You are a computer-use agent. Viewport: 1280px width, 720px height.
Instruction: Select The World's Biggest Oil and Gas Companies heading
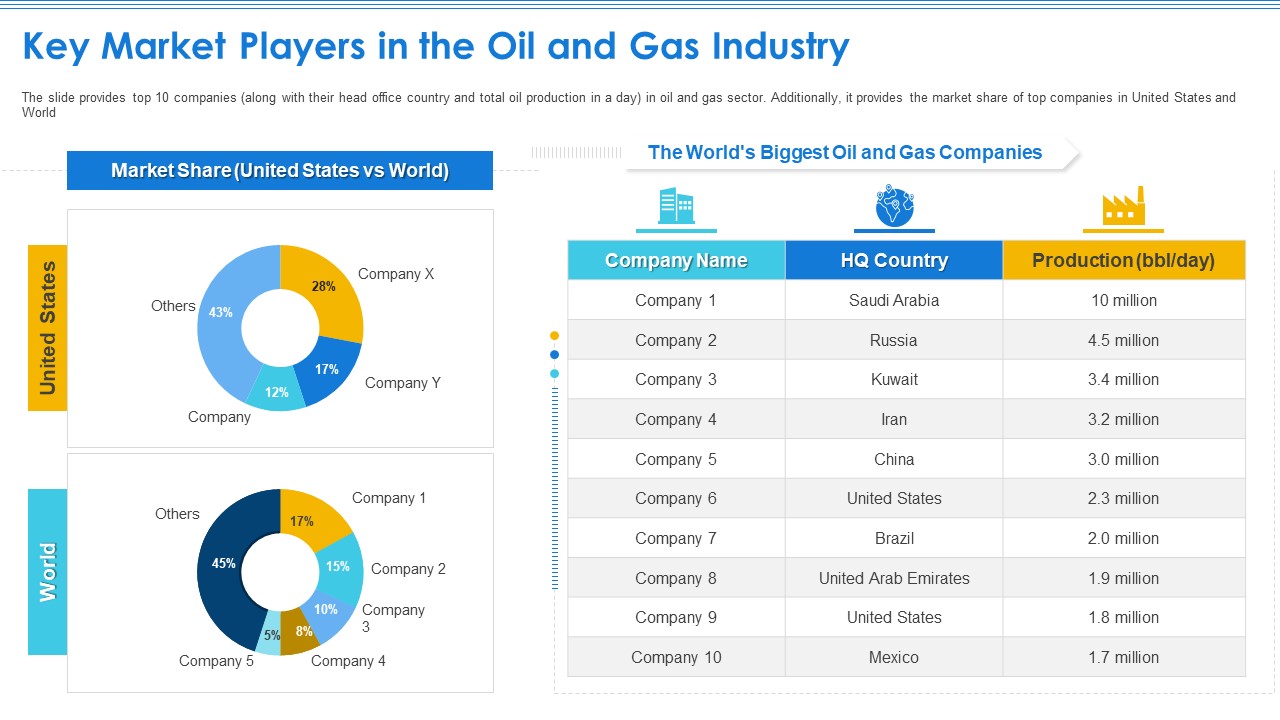(845, 152)
